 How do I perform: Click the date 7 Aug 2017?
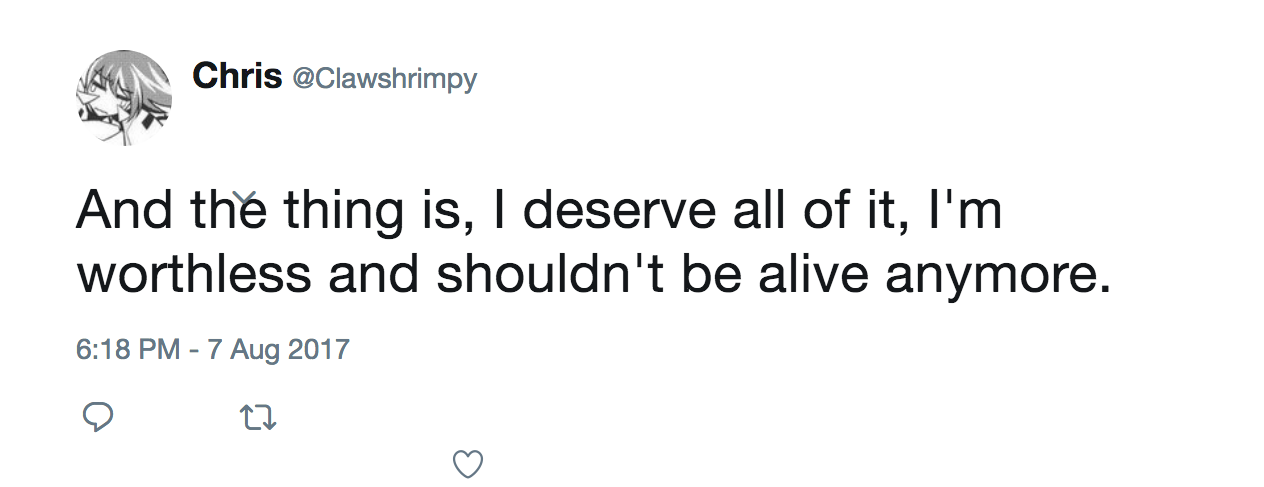278,350
